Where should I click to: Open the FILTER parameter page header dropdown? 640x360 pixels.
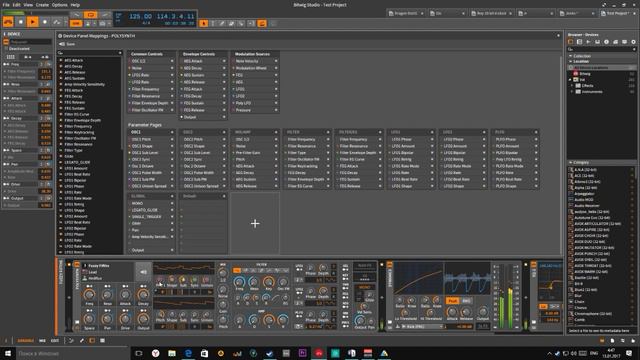328,132
